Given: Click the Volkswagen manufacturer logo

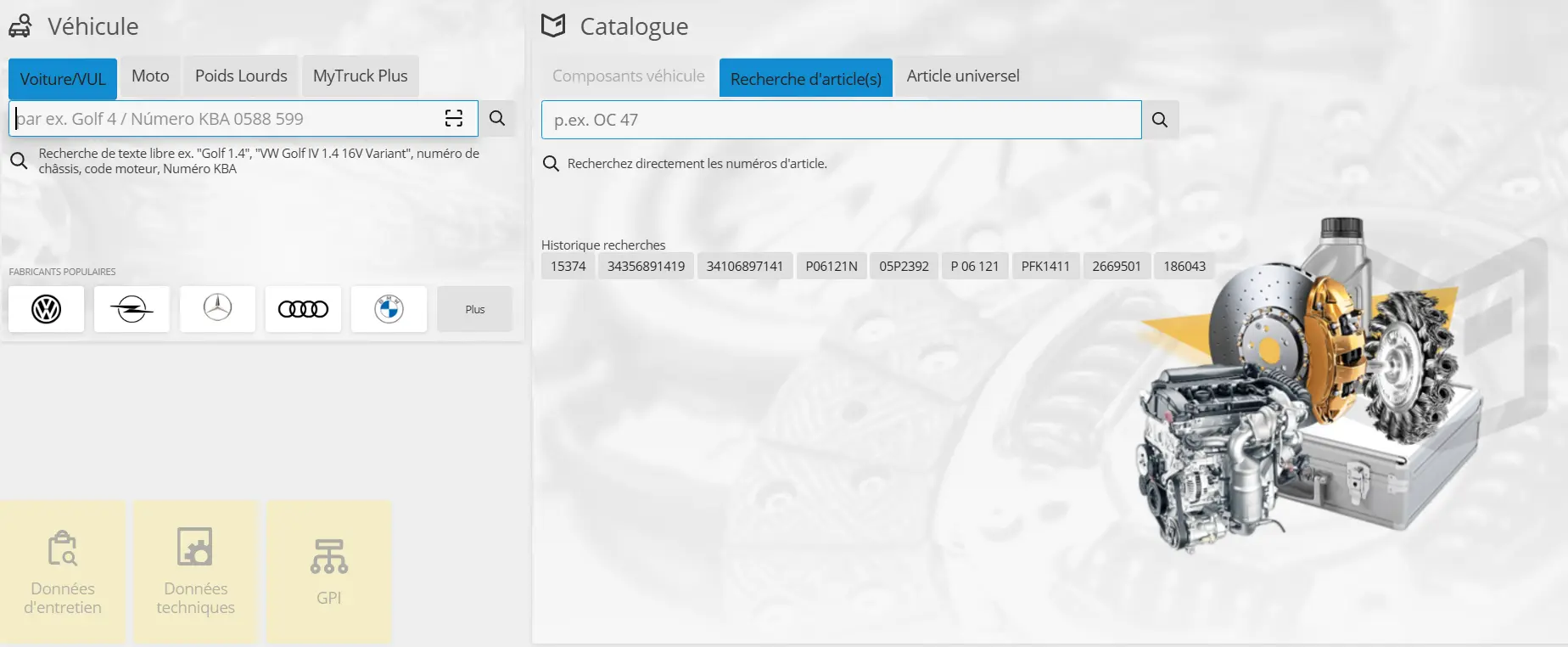Looking at the screenshot, I should (x=46, y=309).
